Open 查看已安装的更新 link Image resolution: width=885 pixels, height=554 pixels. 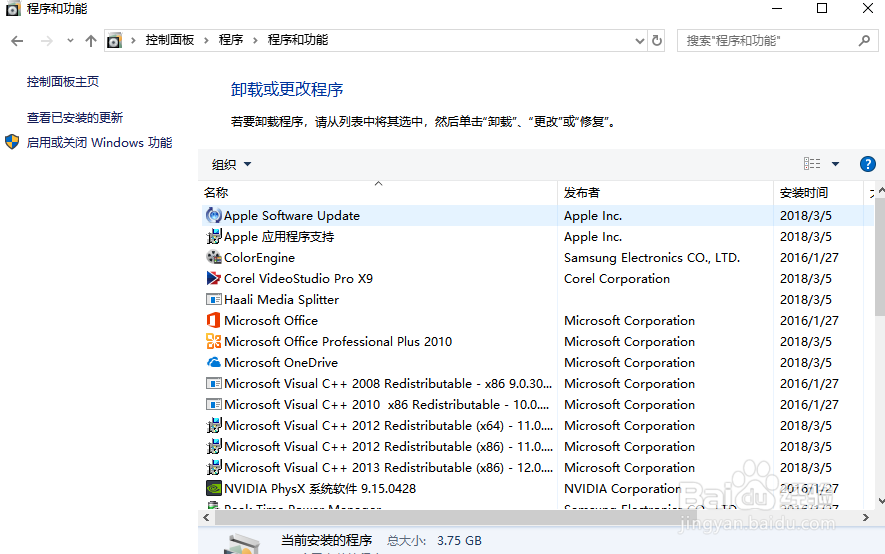click(75, 117)
